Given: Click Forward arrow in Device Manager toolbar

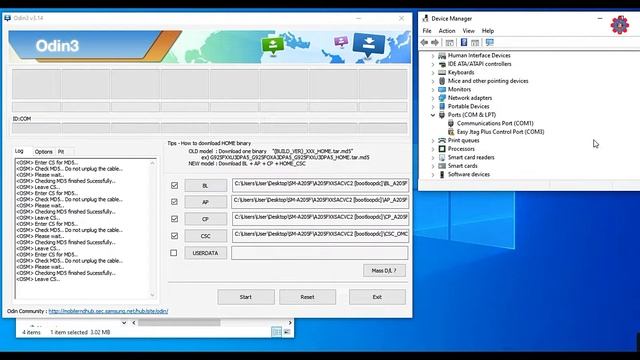Looking at the screenshot, I should click(435, 42).
